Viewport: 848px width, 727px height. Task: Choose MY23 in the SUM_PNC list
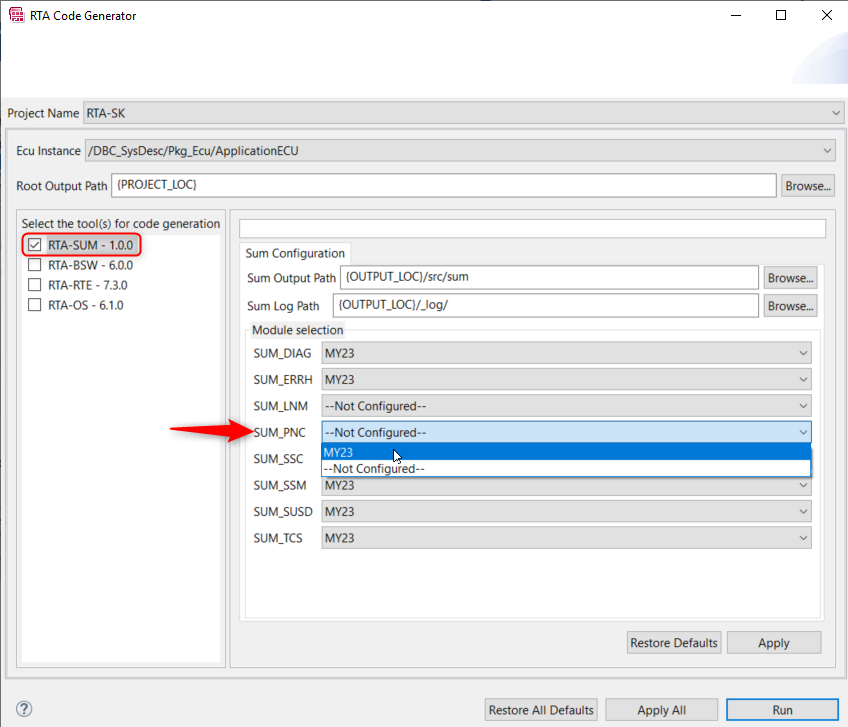pyautogui.click(x=566, y=452)
